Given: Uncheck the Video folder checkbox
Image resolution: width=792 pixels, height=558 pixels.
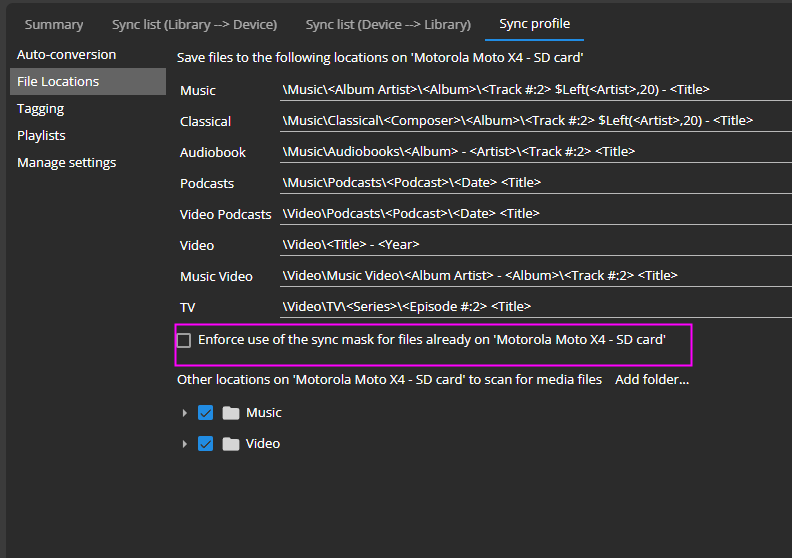Looking at the screenshot, I should point(206,444).
